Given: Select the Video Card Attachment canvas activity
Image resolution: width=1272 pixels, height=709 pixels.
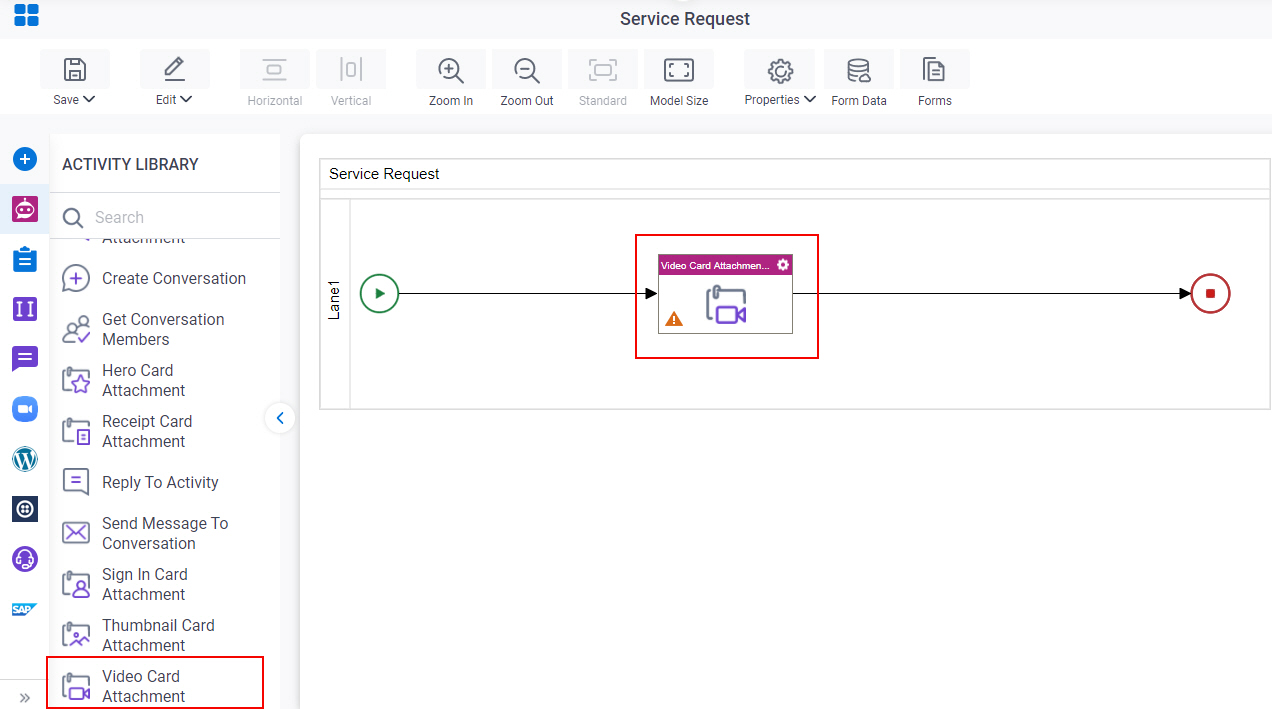Looking at the screenshot, I should click(725, 294).
